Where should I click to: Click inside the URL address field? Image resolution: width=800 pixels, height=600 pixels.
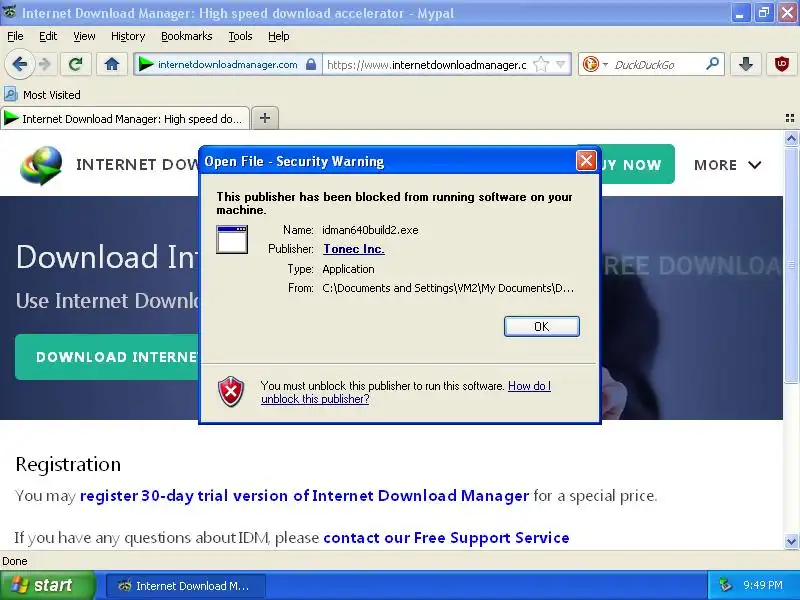click(x=427, y=65)
